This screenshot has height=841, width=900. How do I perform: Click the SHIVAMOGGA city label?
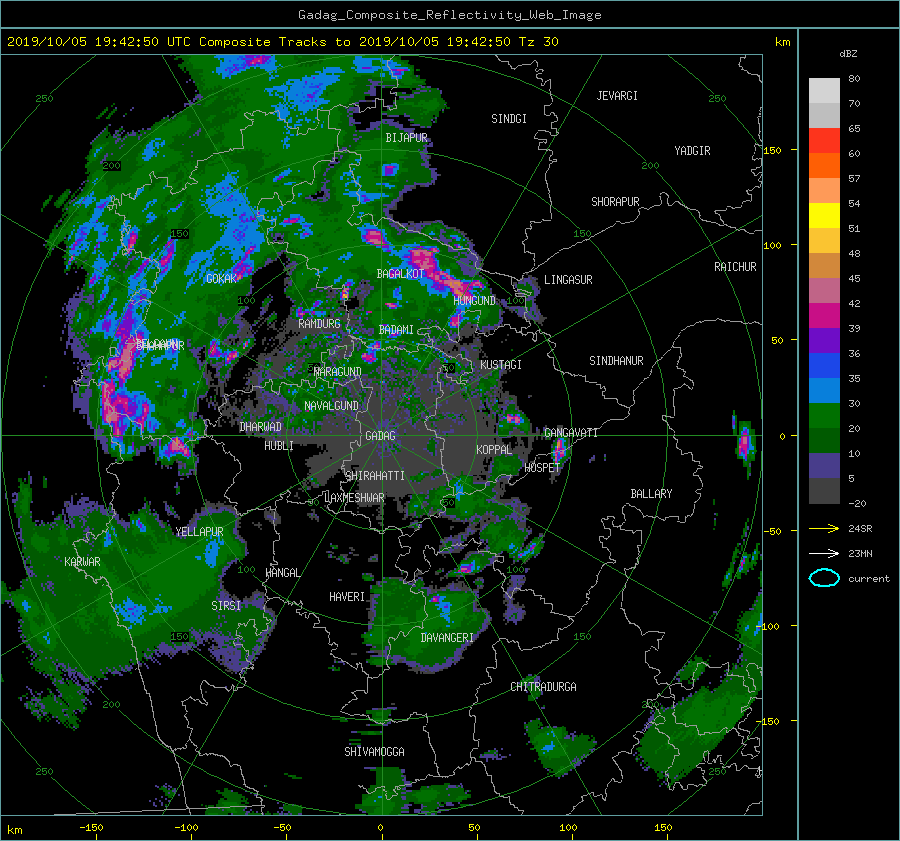374,751
